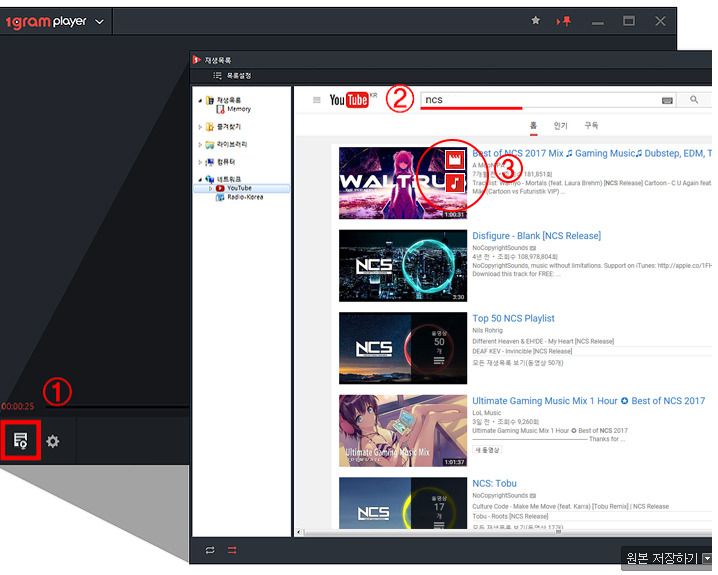Click the Nils Rohrig channel name
718x575 pixels.
click(x=487, y=330)
